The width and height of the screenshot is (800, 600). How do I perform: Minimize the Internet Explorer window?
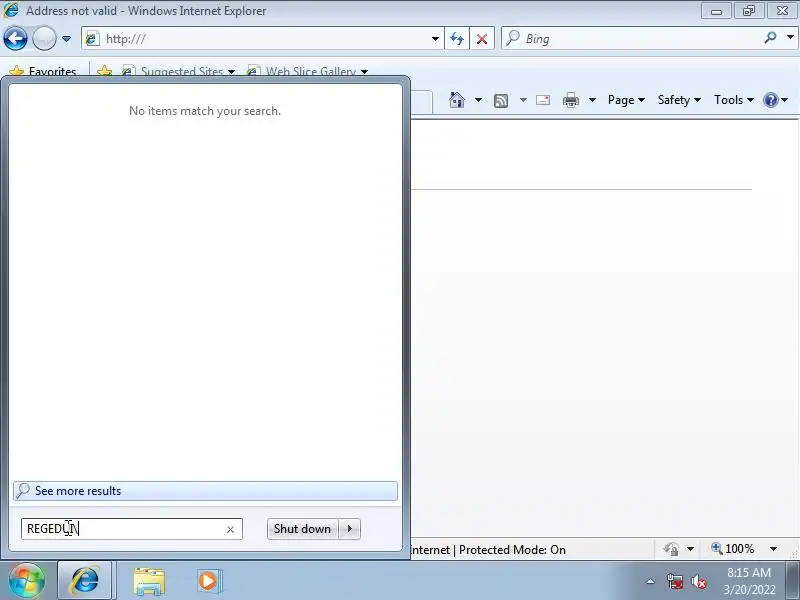[716, 11]
